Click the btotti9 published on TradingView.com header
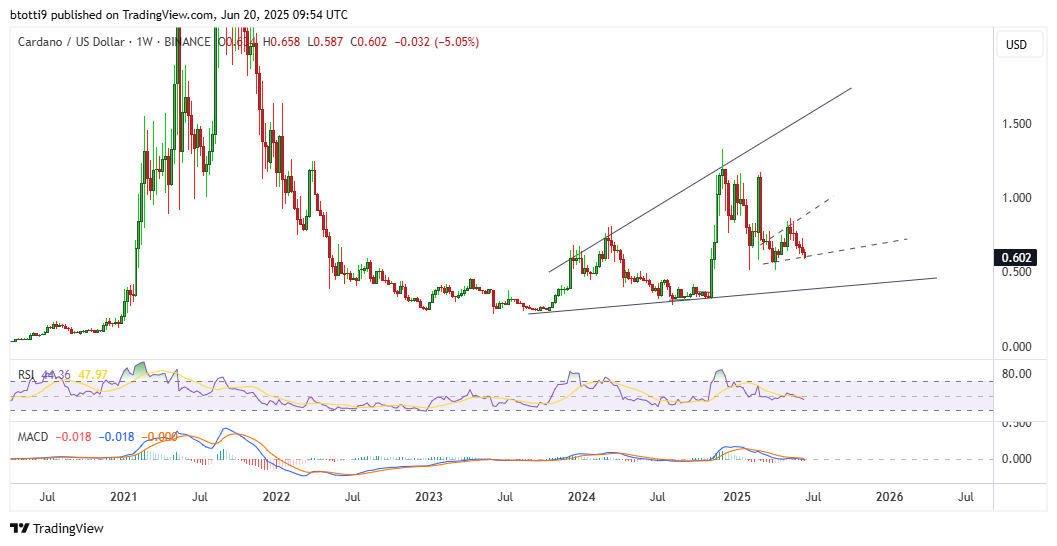Viewport: 1057px width, 546px height. coord(179,14)
